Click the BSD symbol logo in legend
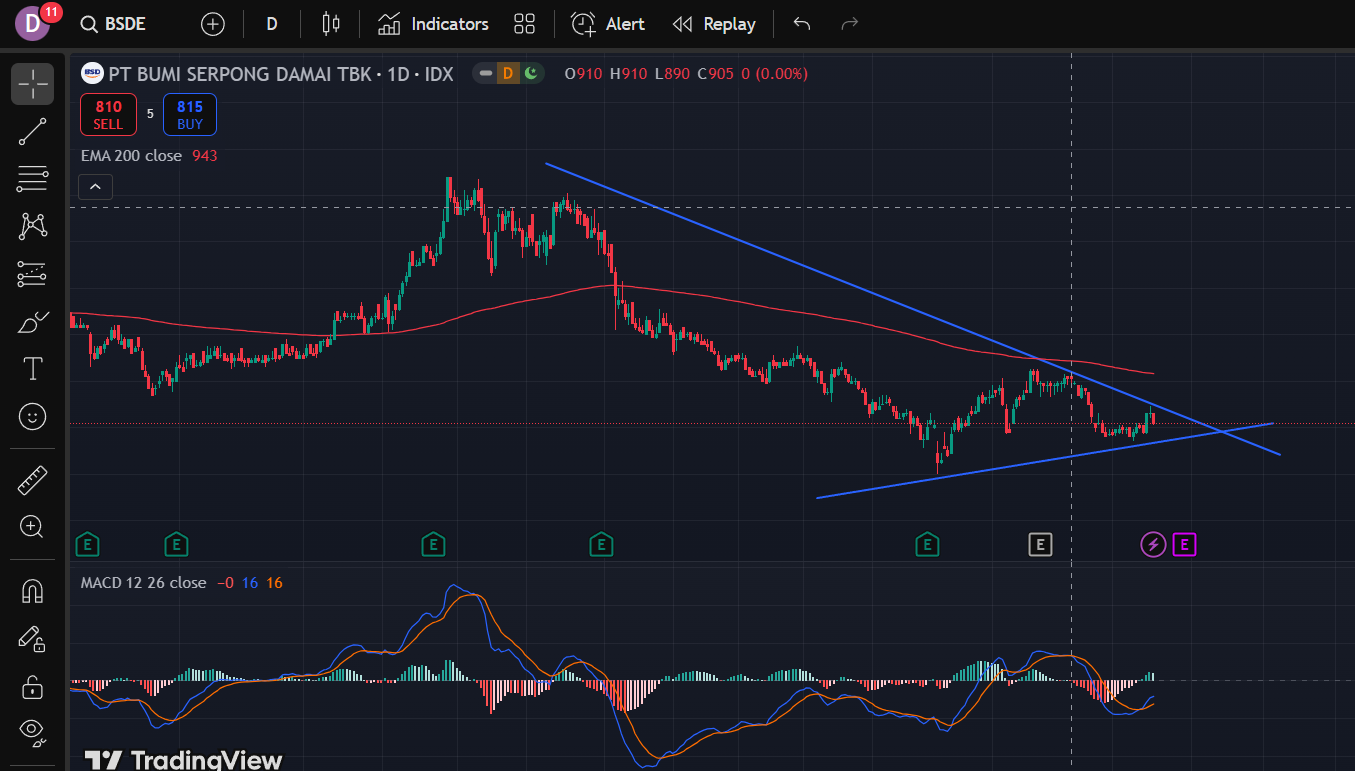The height and width of the screenshot is (771, 1355). 92,73
